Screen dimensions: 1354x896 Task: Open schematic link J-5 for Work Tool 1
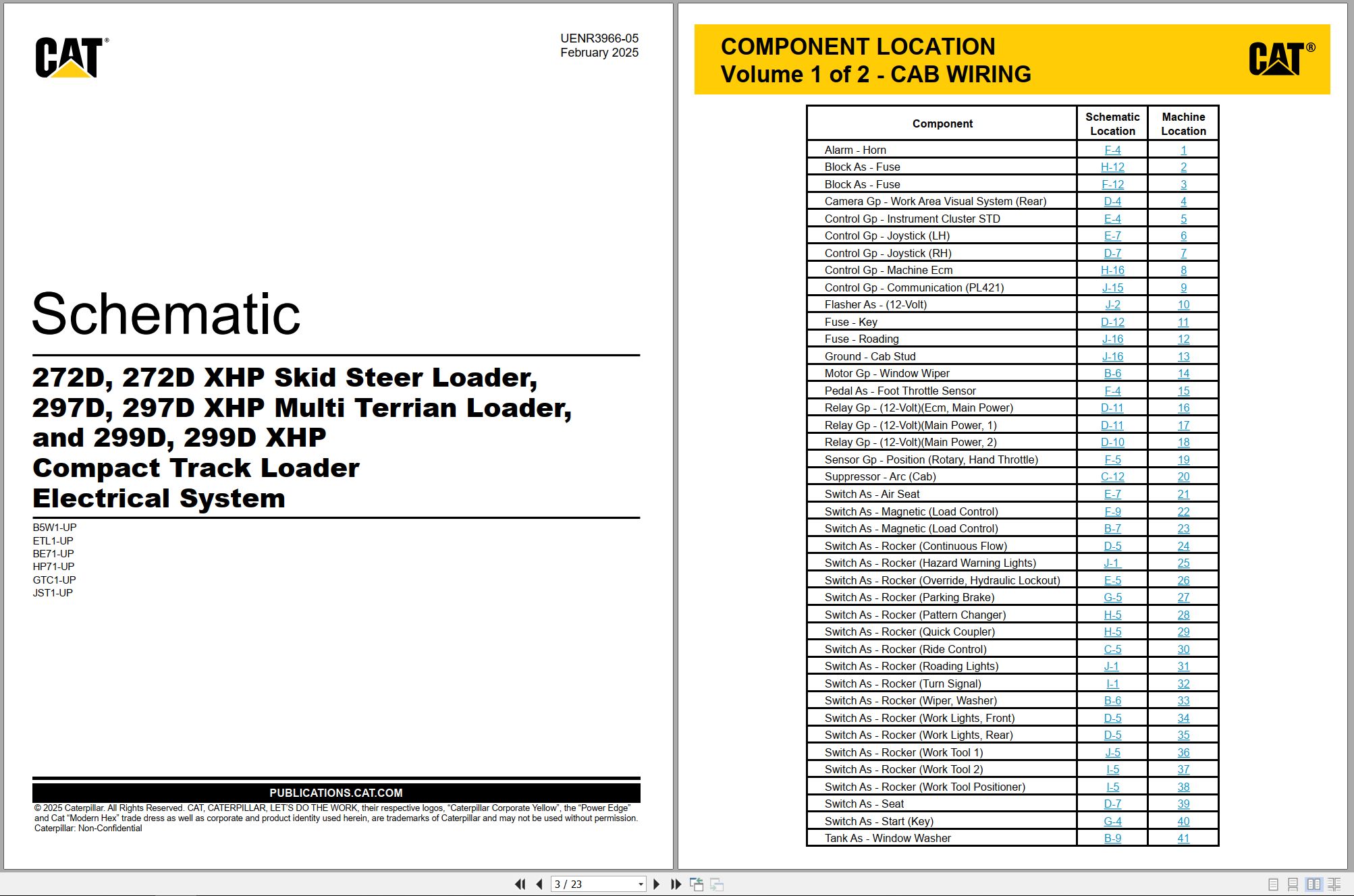pyautogui.click(x=1112, y=752)
